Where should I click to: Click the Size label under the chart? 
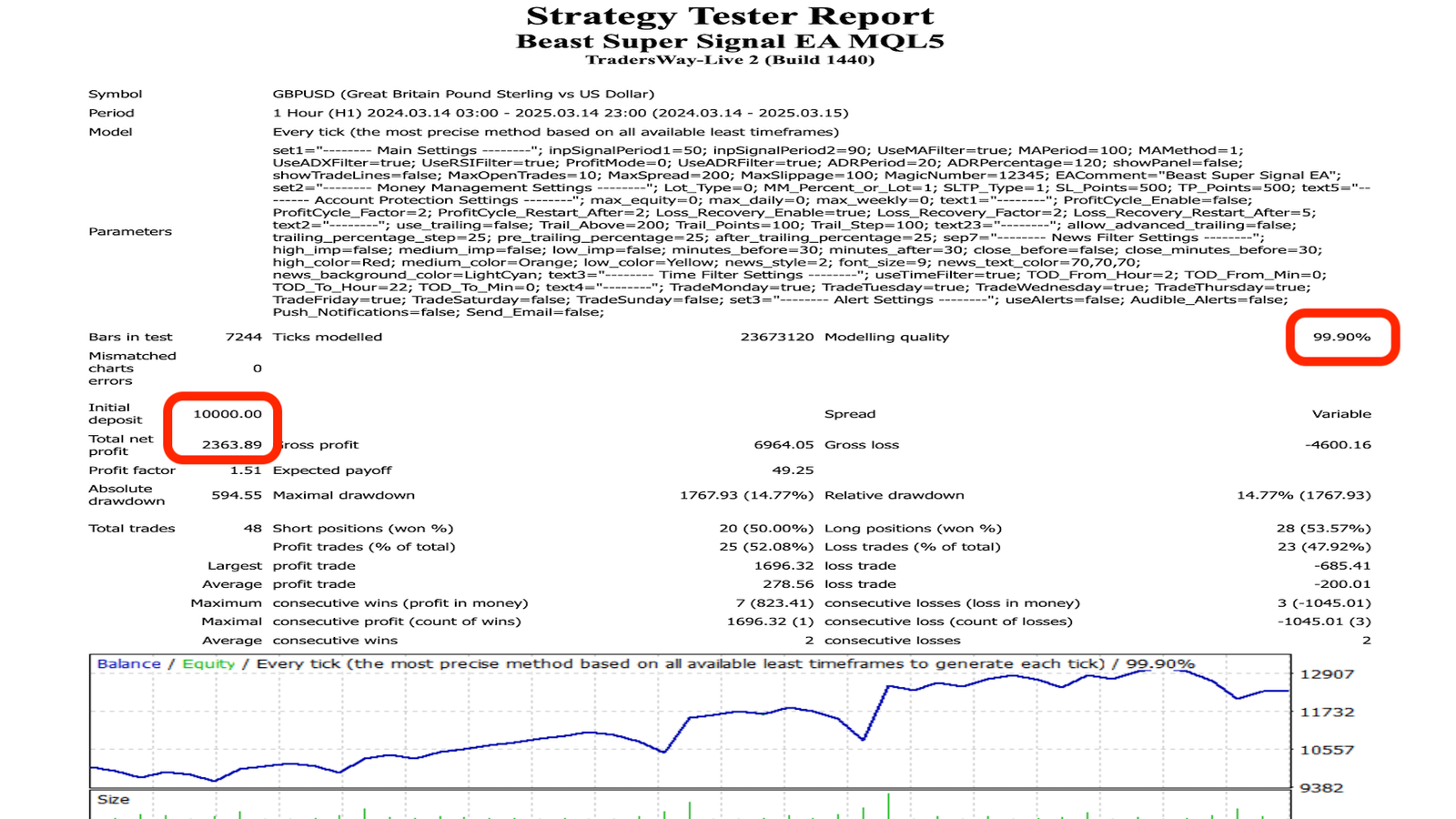coord(113,800)
